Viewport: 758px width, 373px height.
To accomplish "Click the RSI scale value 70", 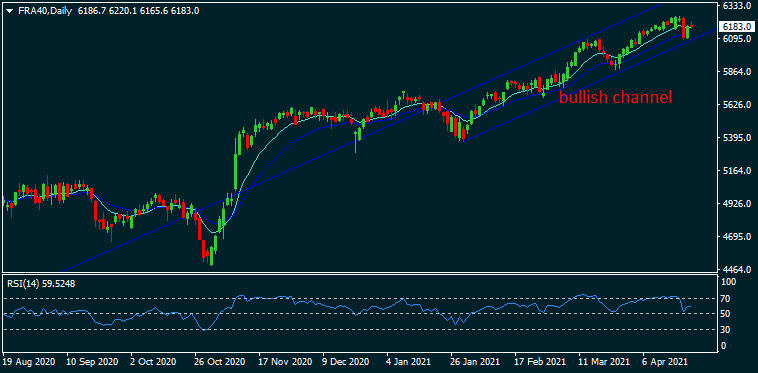I will click(725, 299).
